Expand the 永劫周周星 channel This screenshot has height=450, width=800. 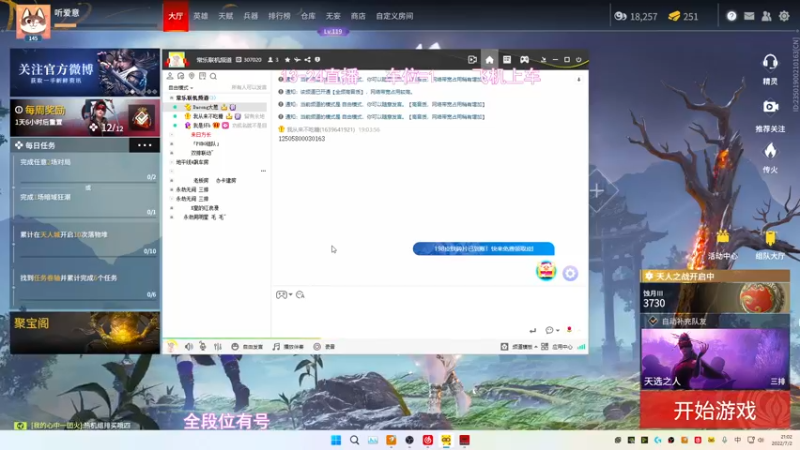(x=171, y=217)
